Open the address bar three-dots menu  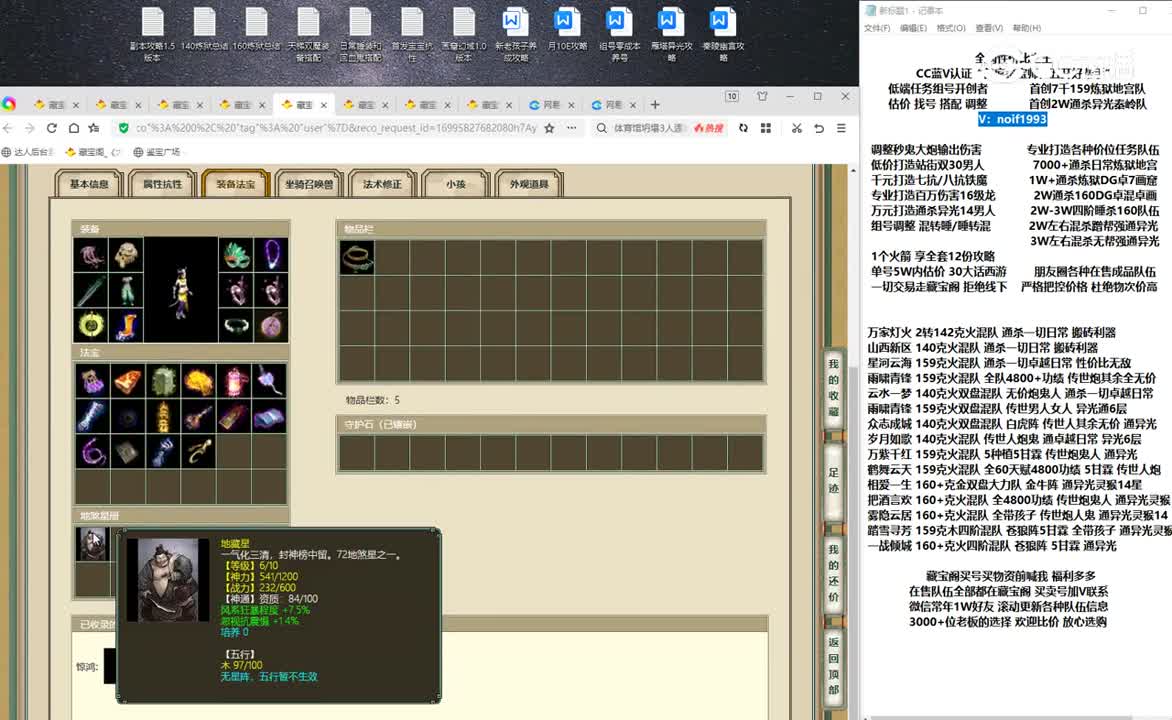coord(572,128)
